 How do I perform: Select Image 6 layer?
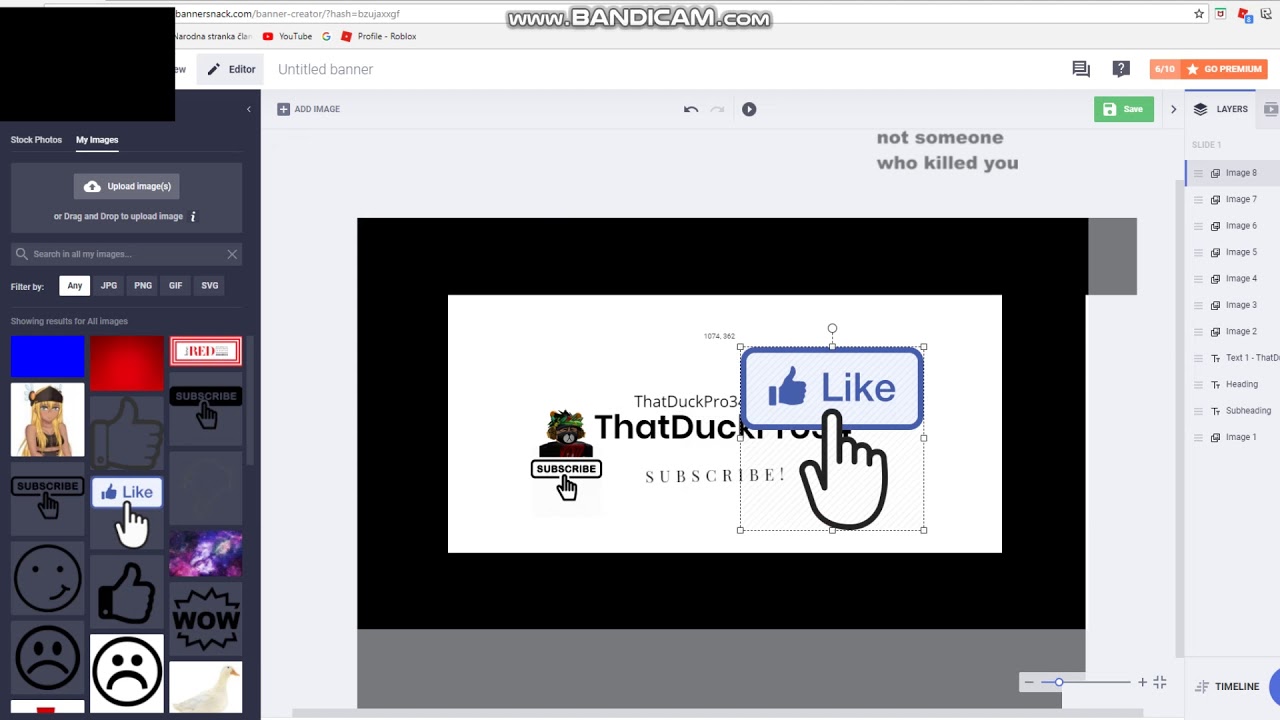(1232, 226)
